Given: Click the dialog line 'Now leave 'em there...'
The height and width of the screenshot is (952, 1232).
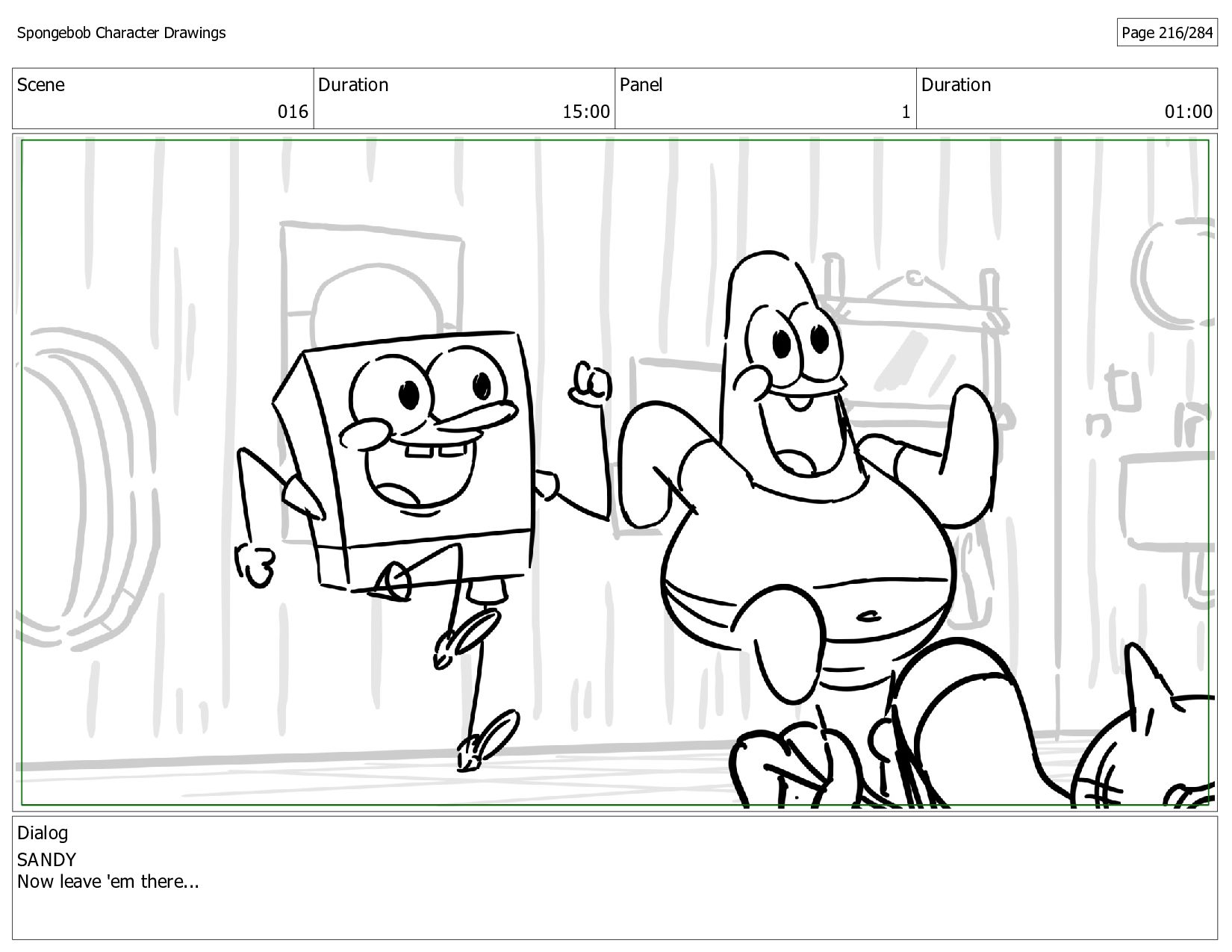Looking at the screenshot, I should coord(108,882).
